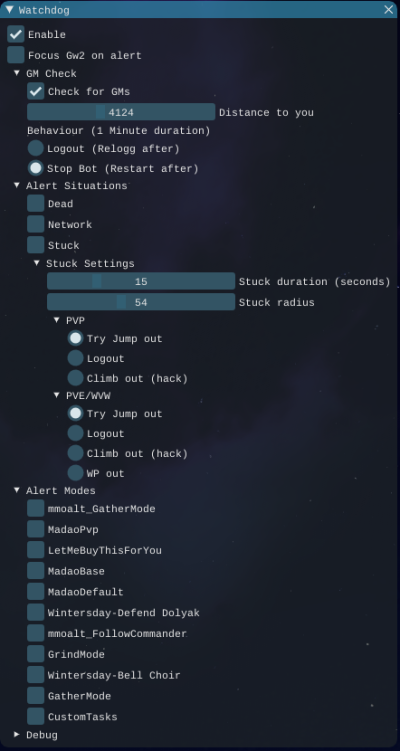Click the Stuck duration seconds slider

(141, 281)
